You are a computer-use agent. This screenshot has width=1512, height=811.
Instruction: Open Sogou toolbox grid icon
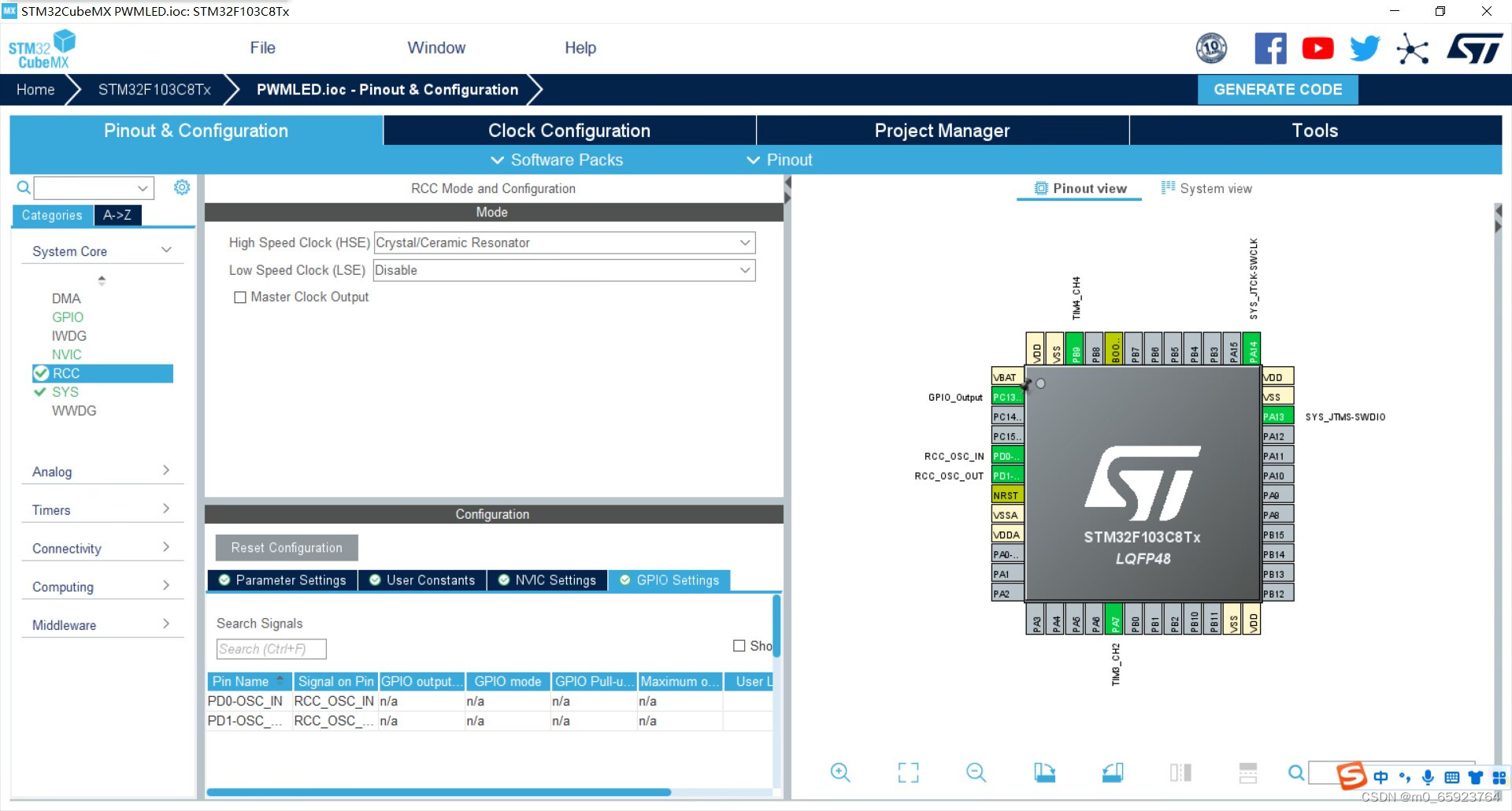pos(1499,777)
